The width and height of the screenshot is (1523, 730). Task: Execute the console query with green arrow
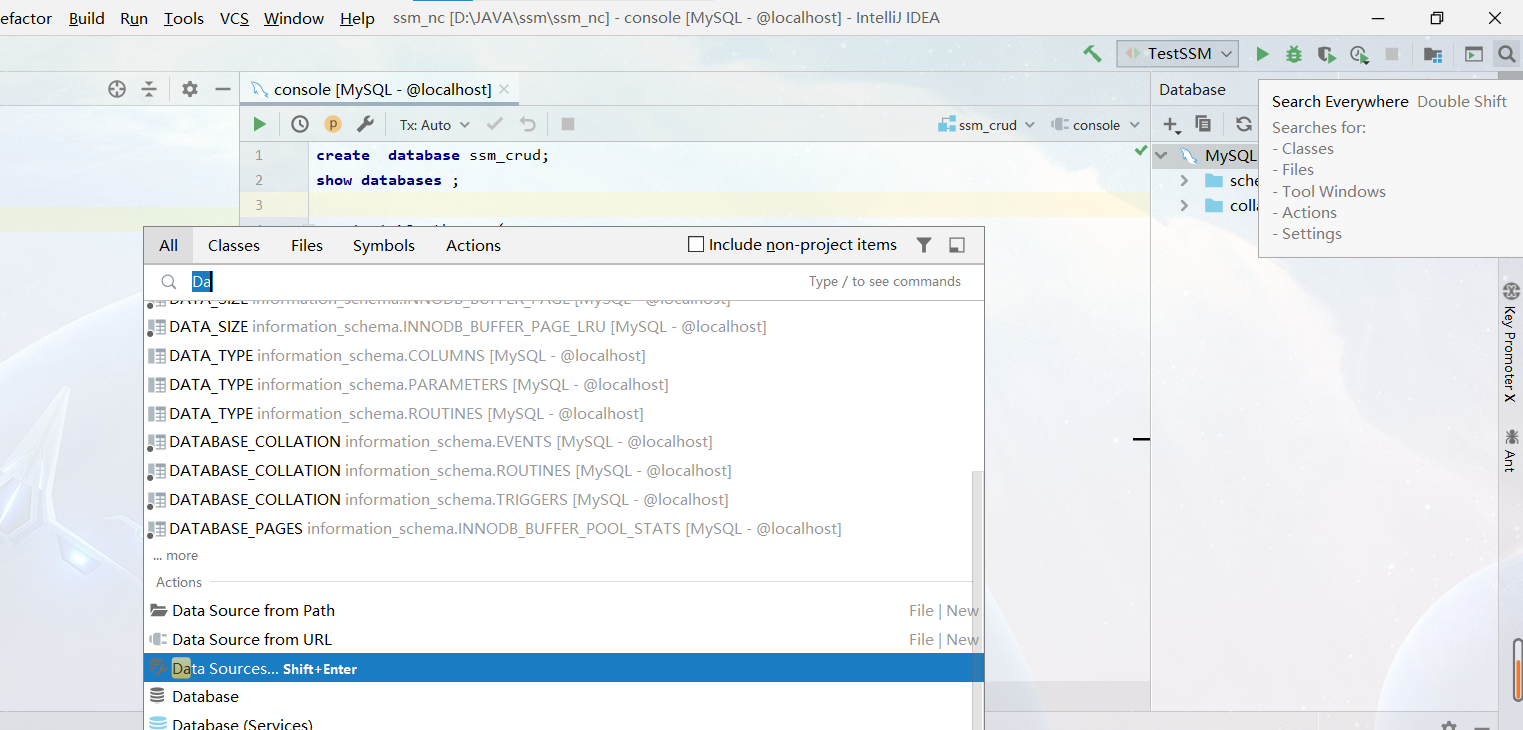click(x=260, y=125)
